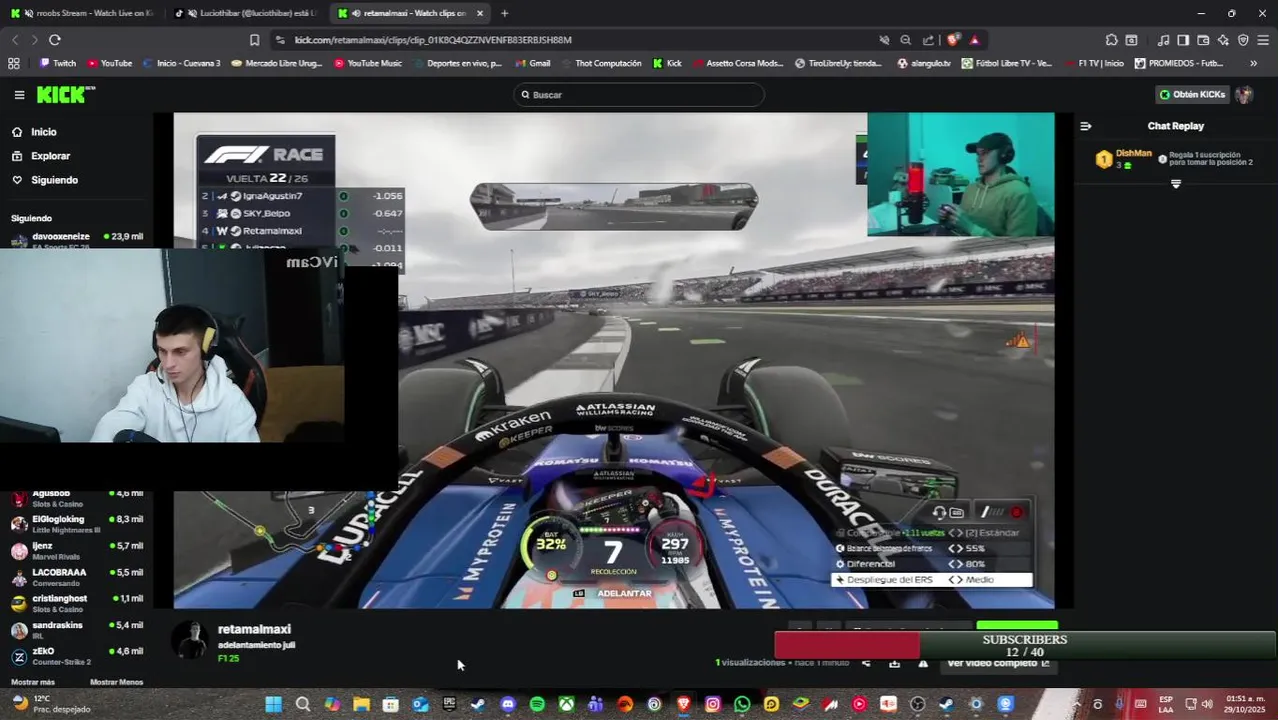Open ElGlogloking channel in sidebar
The image size is (1278, 720).
point(76,524)
